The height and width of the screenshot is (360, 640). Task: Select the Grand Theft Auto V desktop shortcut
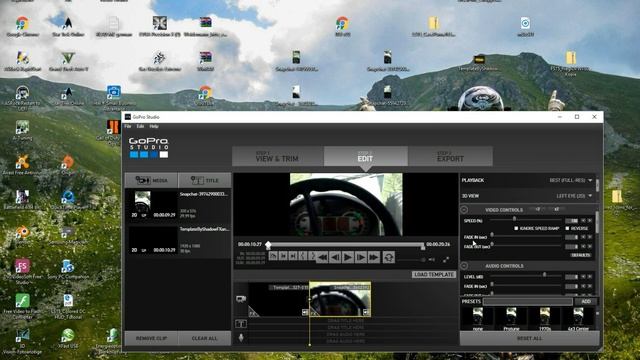click(x=68, y=61)
